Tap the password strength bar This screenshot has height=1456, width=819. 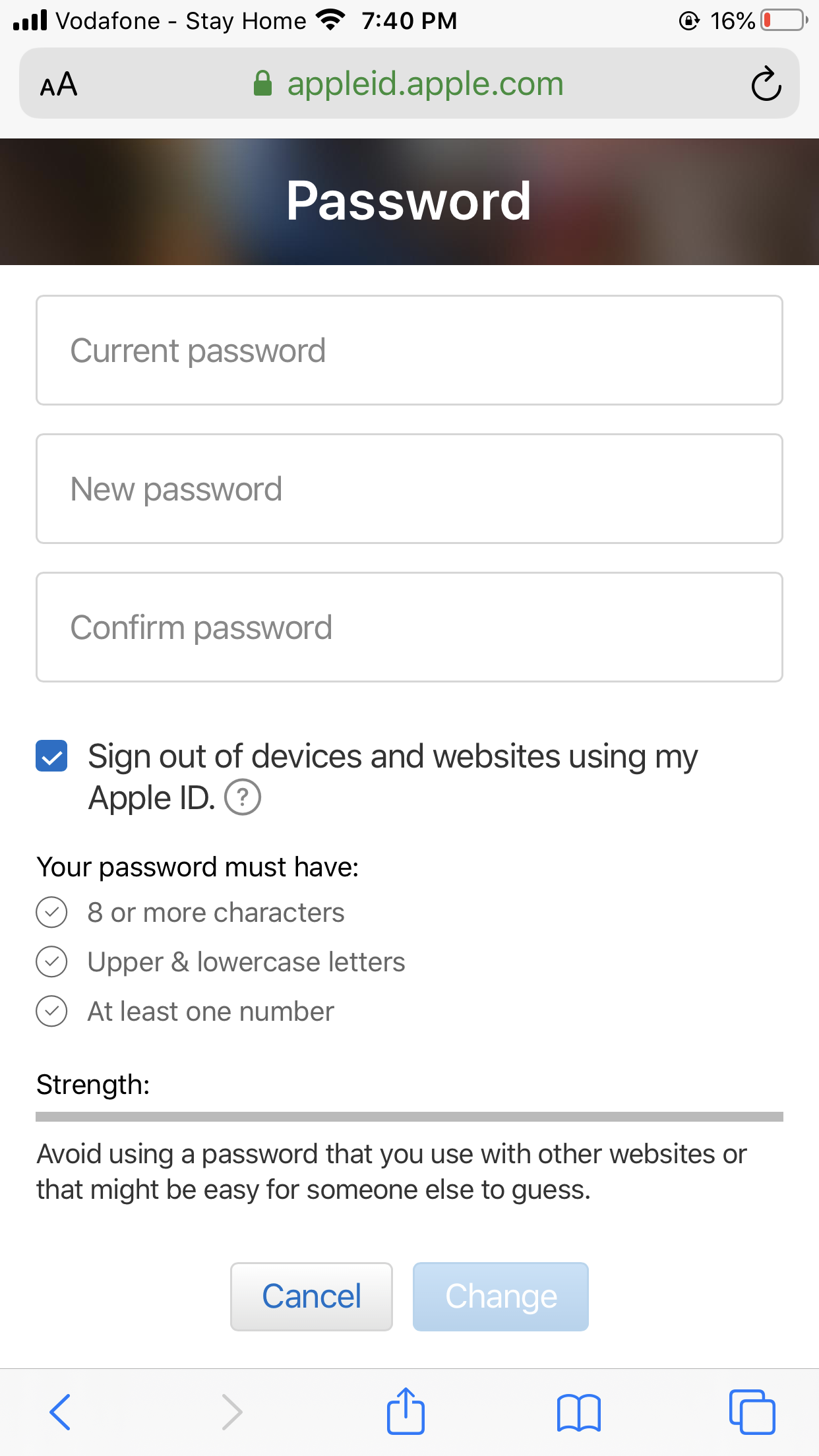click(409, 1116)
